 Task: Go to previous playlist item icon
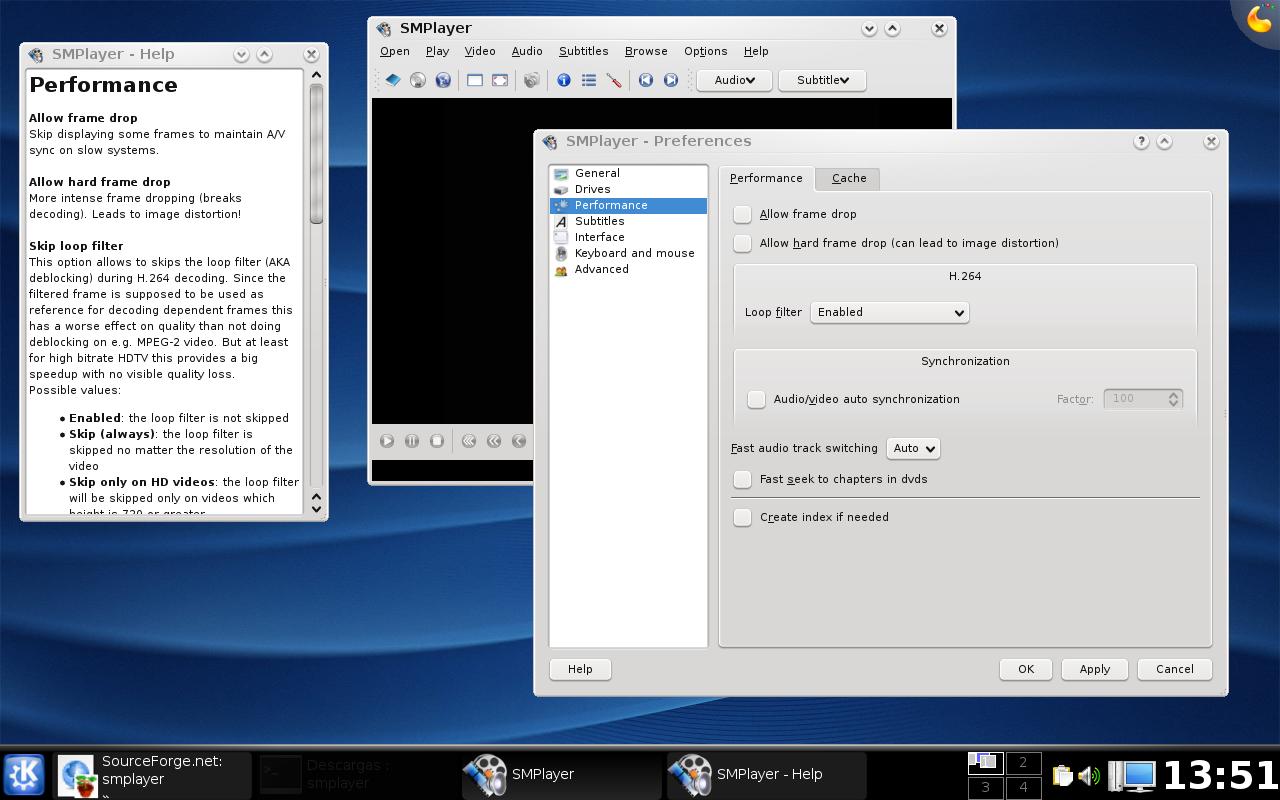pyautogui.click(x=646, y=80)
